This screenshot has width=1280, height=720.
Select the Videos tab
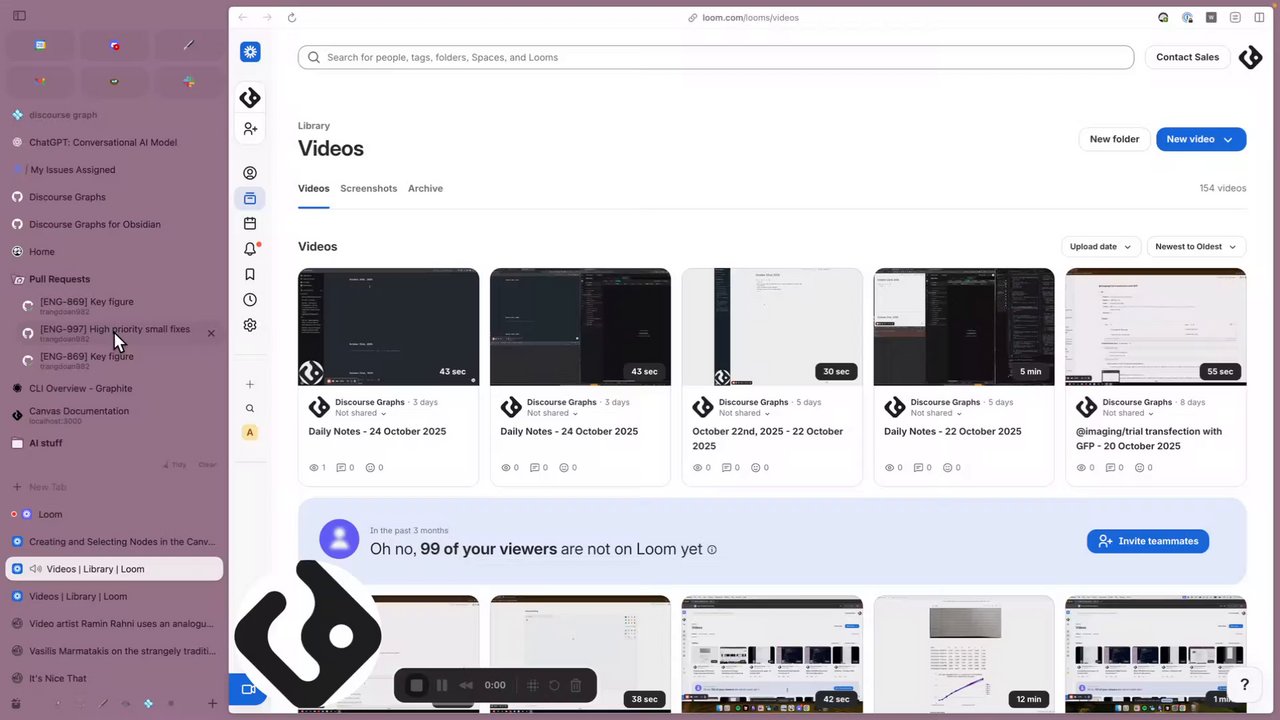tap(313, 188)
